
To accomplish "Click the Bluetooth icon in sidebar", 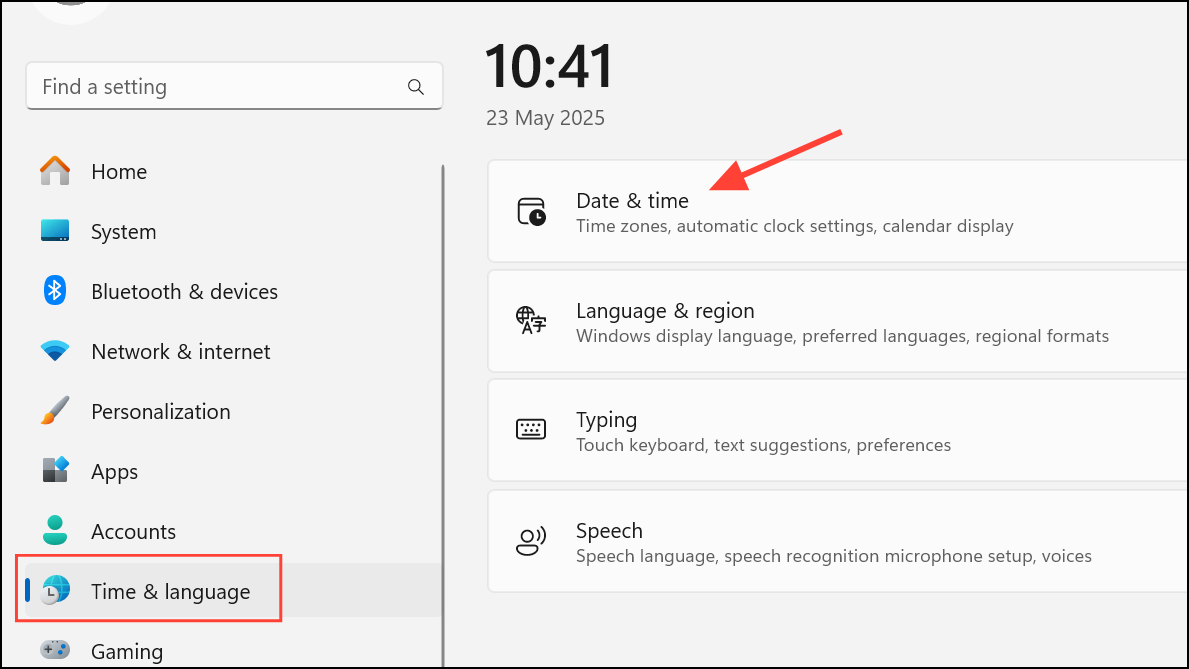I will (x=55, y=291).
